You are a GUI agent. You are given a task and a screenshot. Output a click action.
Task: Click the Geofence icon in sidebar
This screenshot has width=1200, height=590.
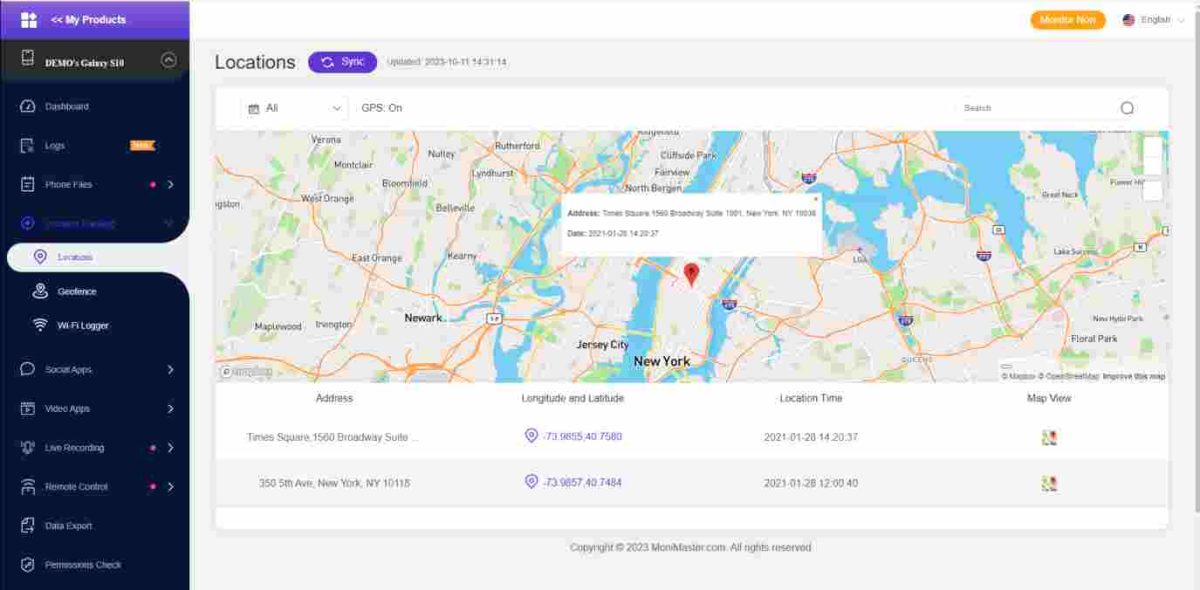pos(40,291)
